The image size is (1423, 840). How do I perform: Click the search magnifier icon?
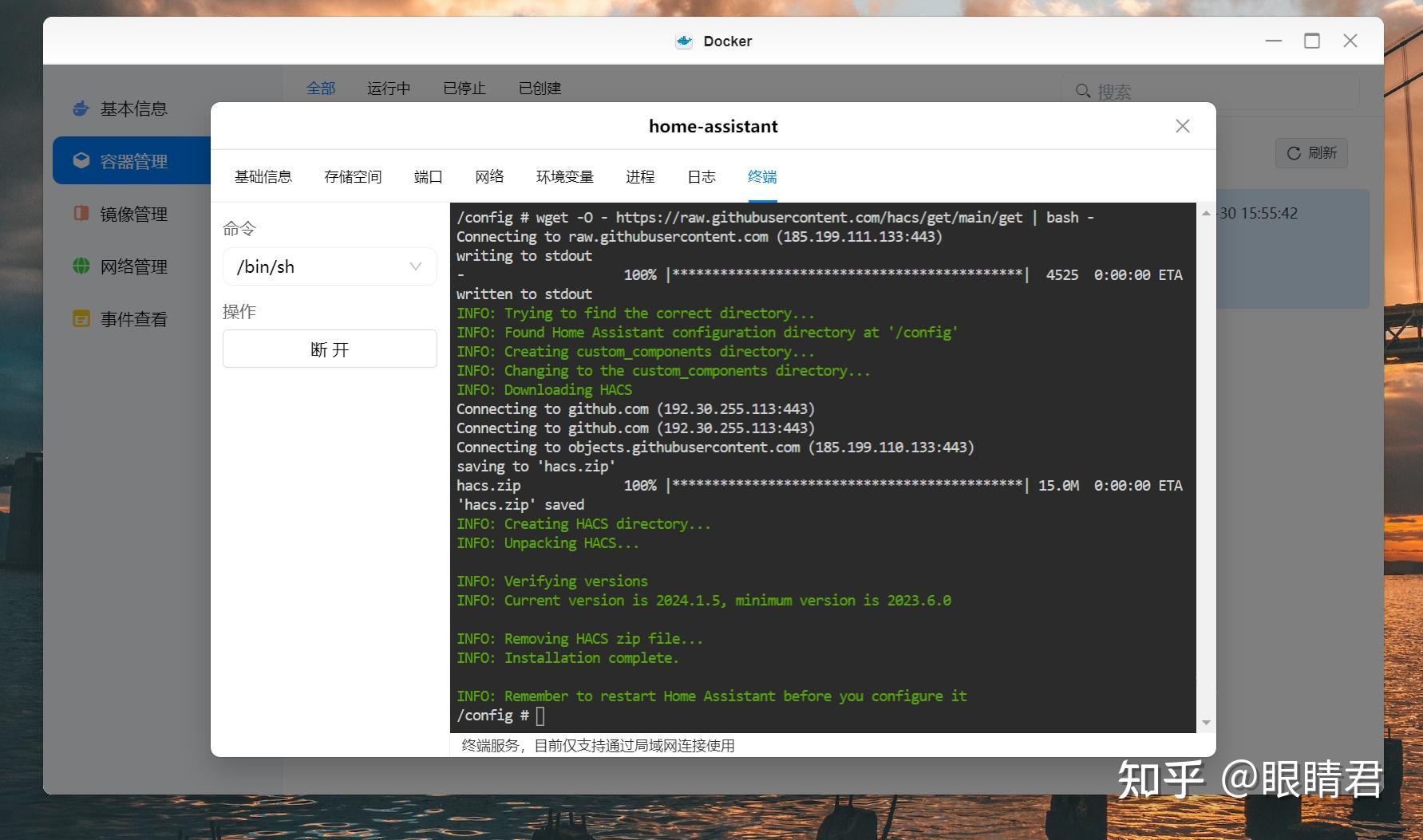pos(1083,91)
